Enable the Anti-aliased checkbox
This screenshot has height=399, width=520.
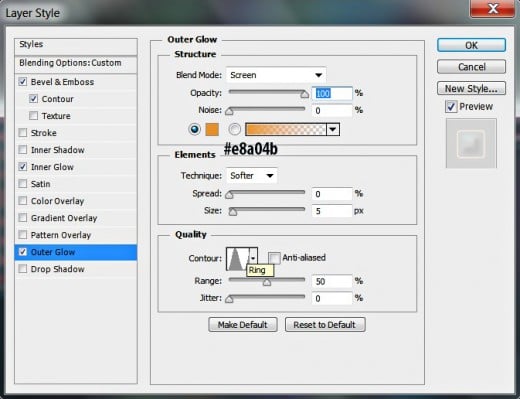click(274, 258)
